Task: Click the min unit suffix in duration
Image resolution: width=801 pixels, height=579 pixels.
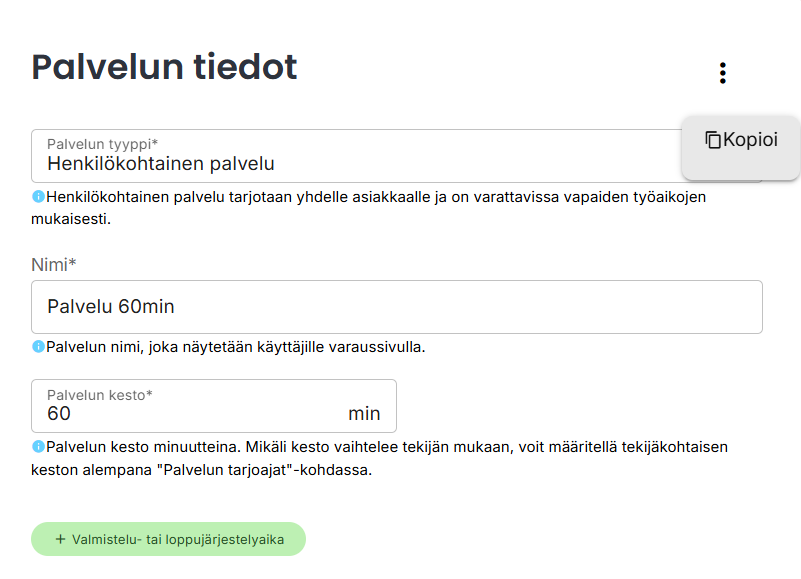Action: [x=364, y=413]
